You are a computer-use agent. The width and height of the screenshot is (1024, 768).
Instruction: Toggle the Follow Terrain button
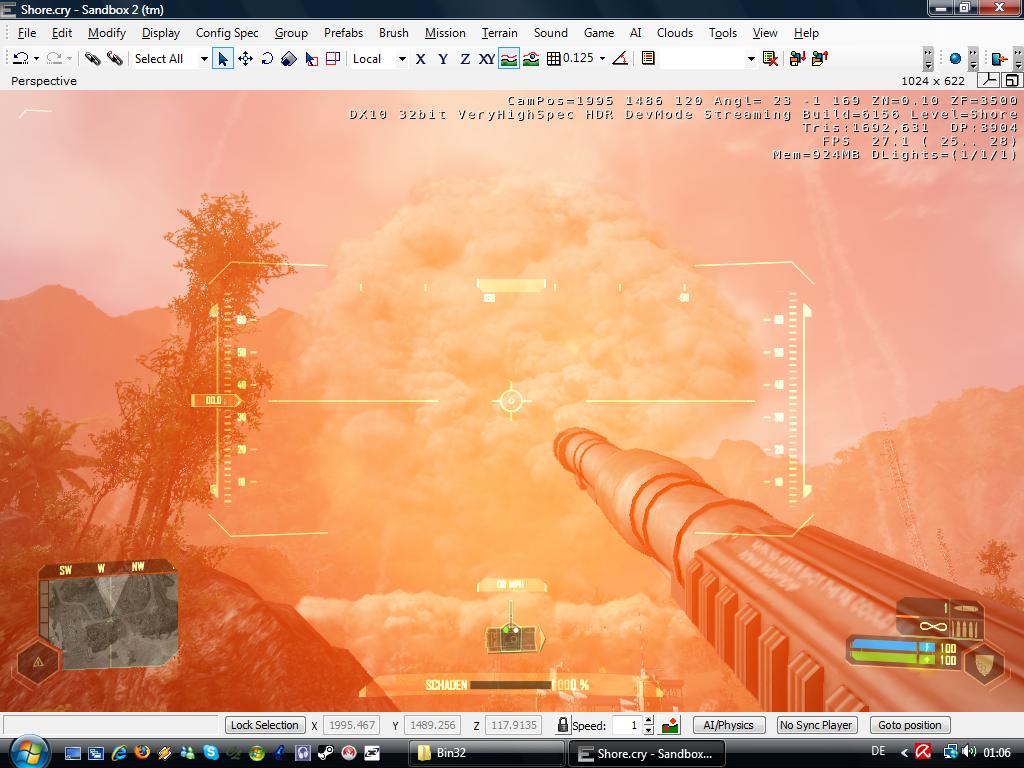[x=509, y=59]
